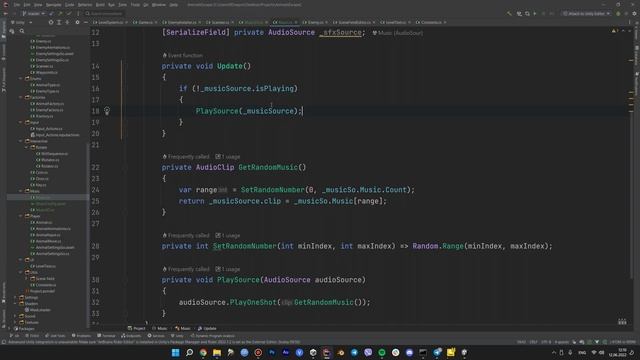The width and height of the screenshot is (640, 360).
Task: Click the debug bug icon near Attach to Unity
Action: point(618,13)
